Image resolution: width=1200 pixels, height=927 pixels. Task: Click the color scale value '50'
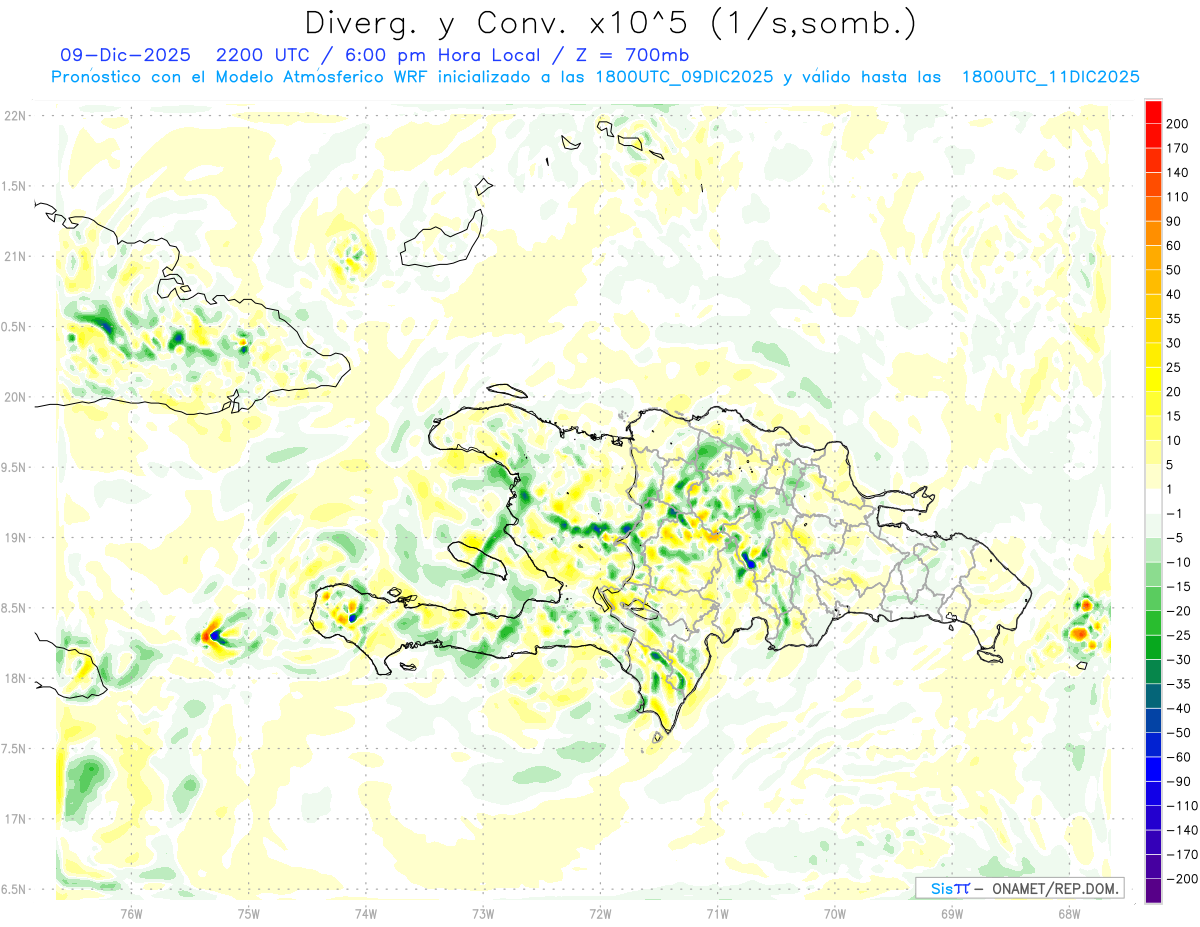[1175, 270]
